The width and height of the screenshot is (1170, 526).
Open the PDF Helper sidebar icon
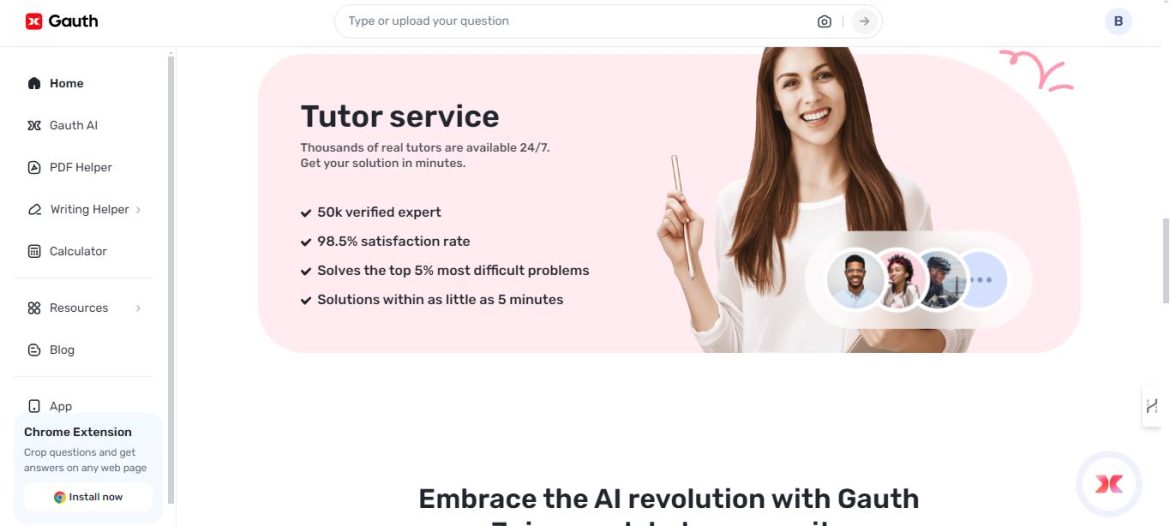(34, 167)
